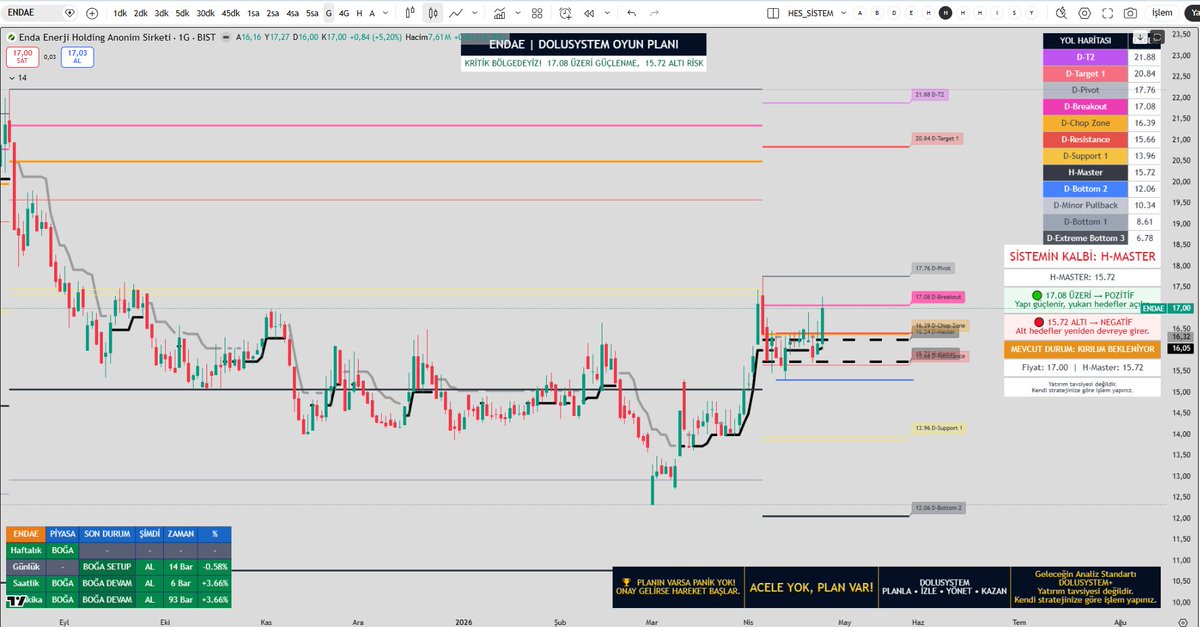The width and height of the screenshot is (1200, 627).
Task: Select the 45dk timeframe
Action: tap(231, 14)
